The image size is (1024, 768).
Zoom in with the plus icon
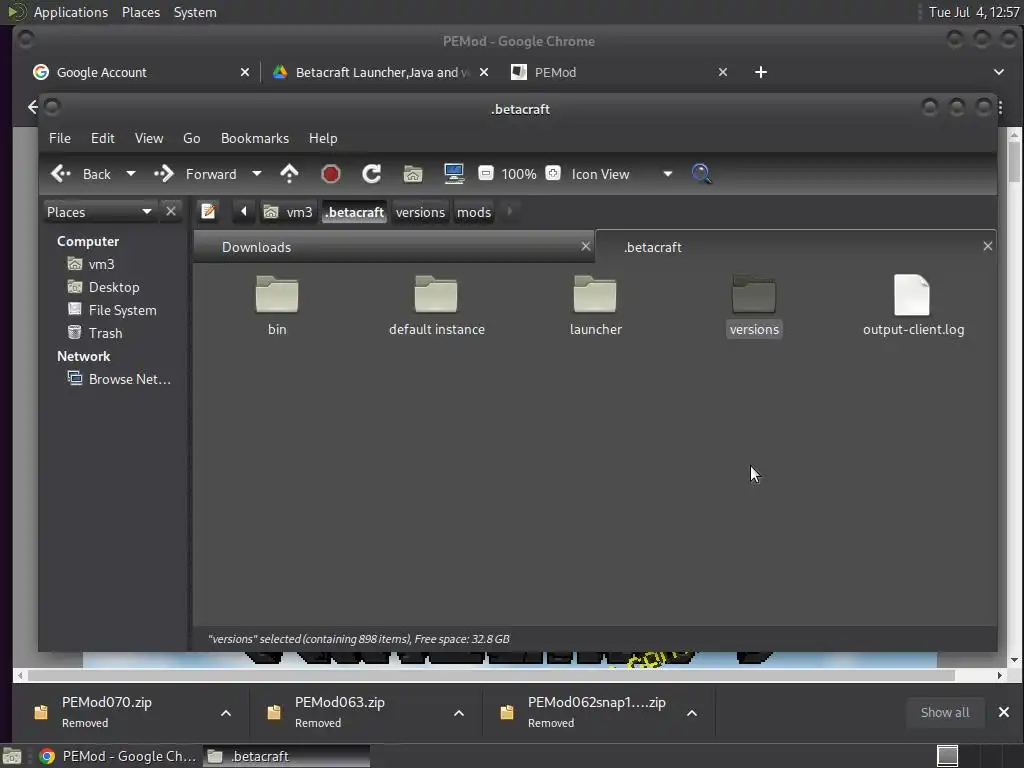coord(553,173)
